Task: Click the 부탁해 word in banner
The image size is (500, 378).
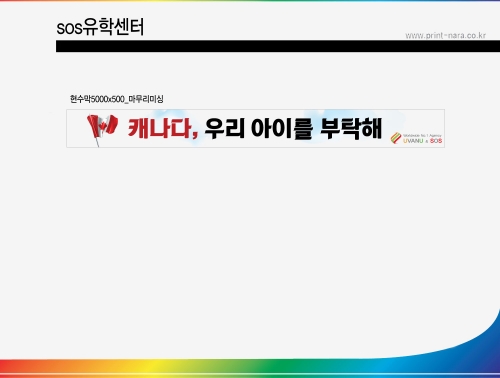Action: click(x=351, y=128)
